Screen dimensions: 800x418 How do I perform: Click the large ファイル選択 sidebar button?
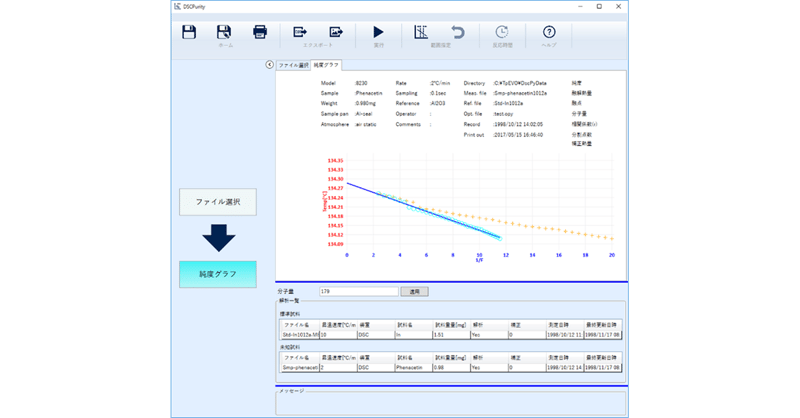218,202
